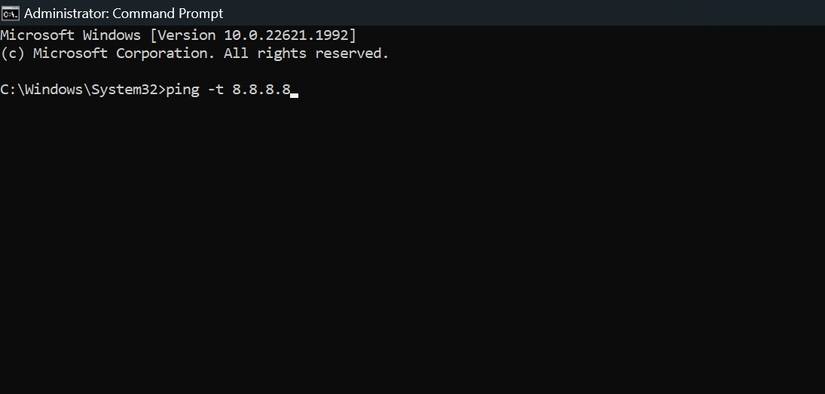Click the word "rights" in the copyright line
Screen dimensions: 825x394
[x=281, y=54]
